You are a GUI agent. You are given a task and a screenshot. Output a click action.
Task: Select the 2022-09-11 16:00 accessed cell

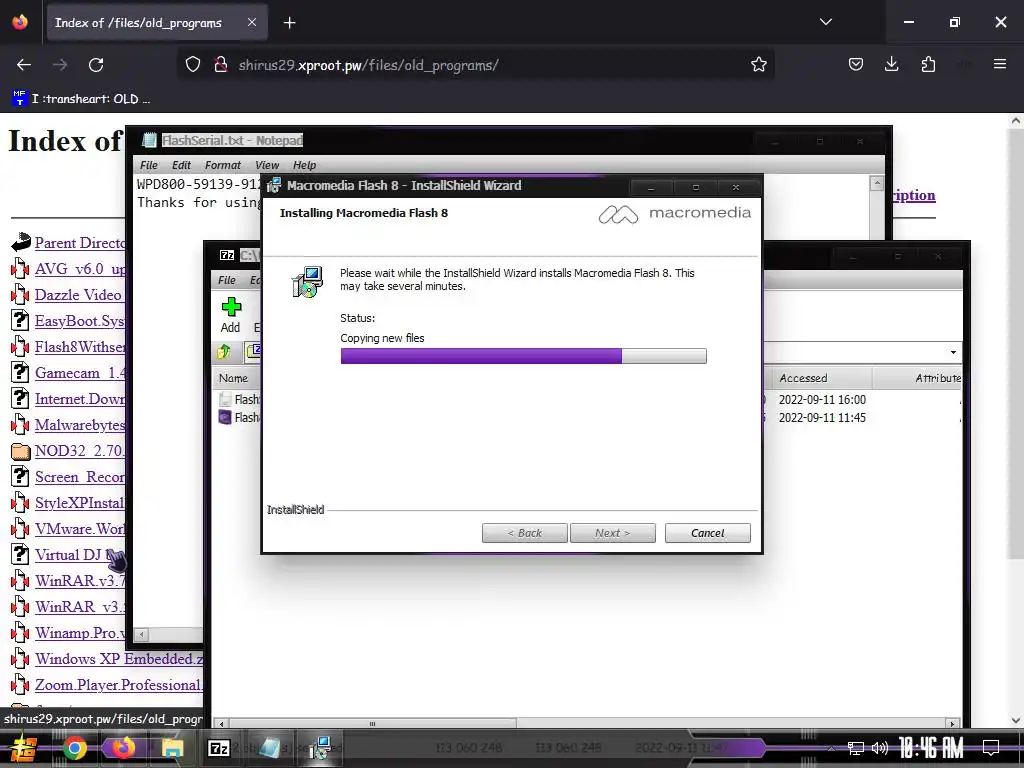[822, 400]
